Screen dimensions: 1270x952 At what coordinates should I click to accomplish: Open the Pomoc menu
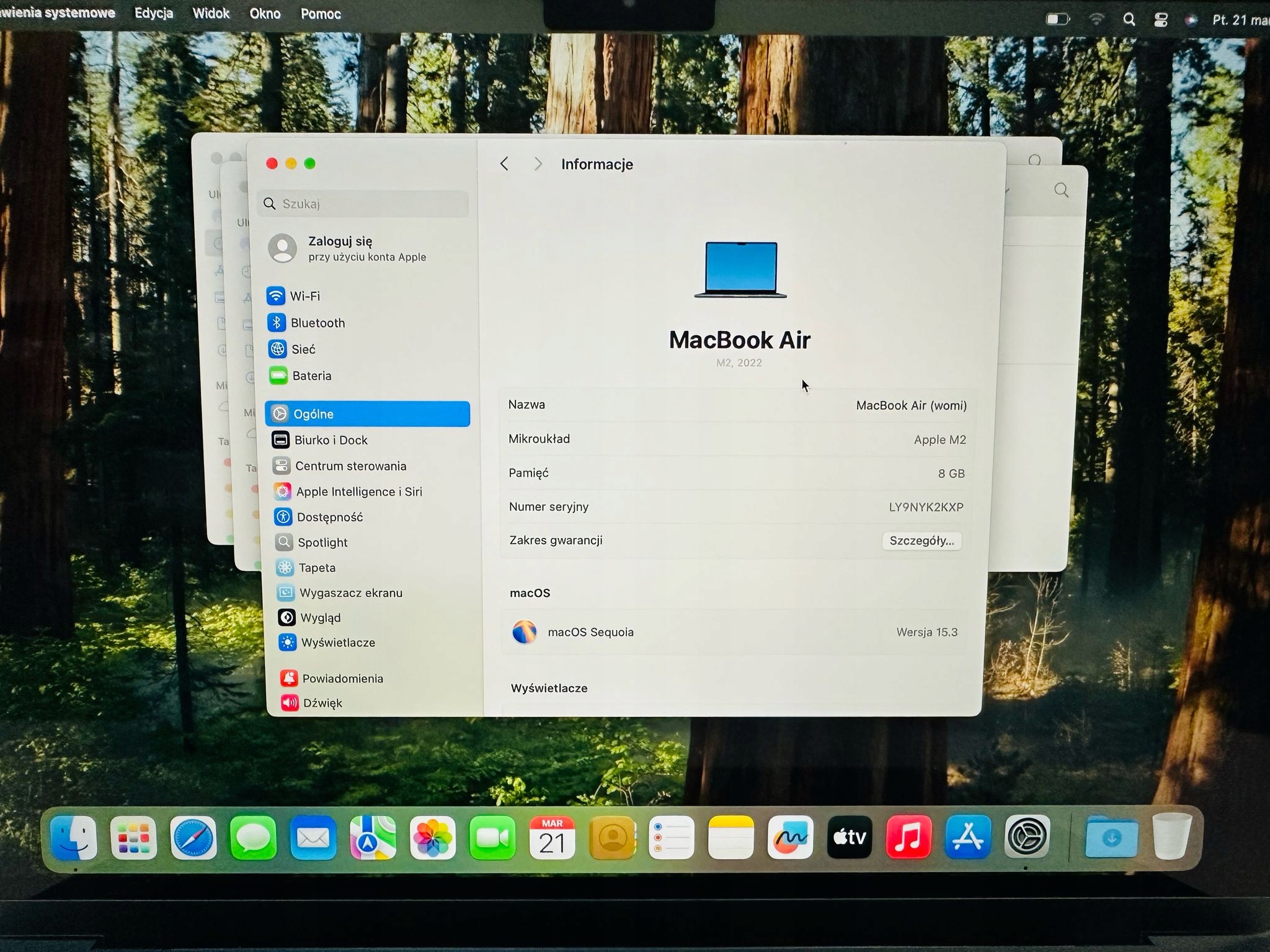coord(321,14)
